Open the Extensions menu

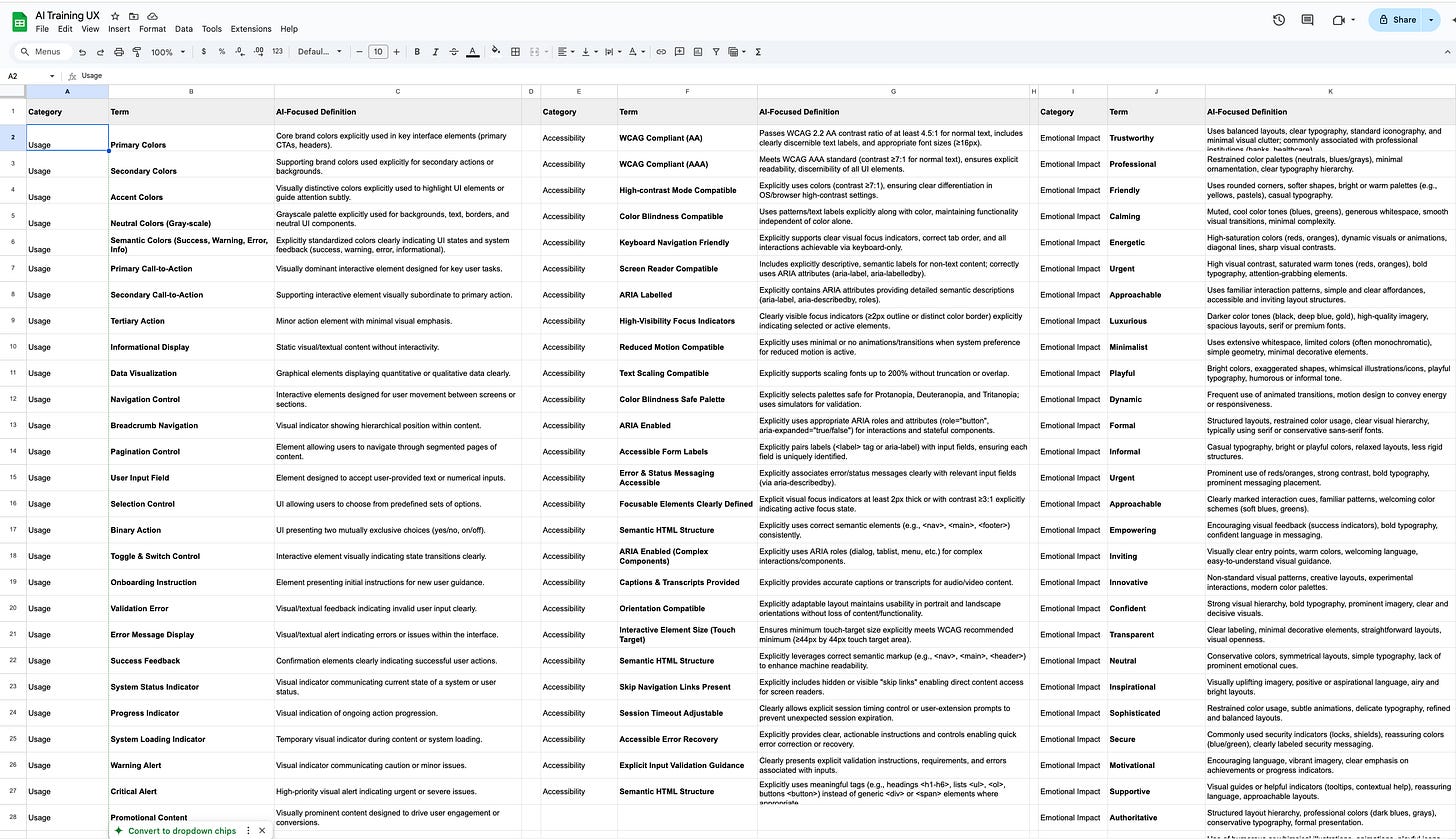tap(251, 29)
